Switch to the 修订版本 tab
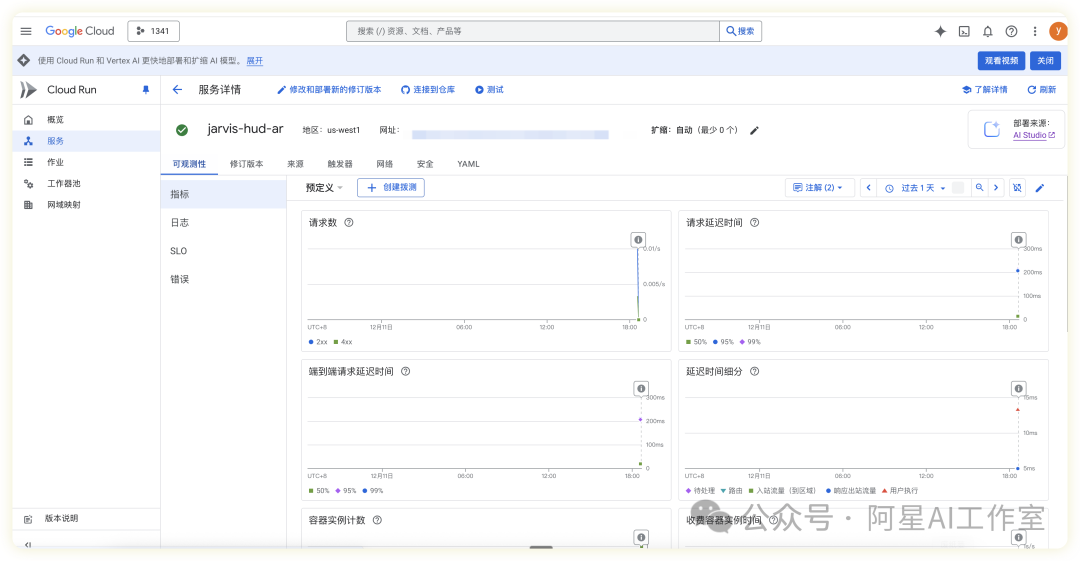This screenshot has height=561, width=1080. coord(246,163)
